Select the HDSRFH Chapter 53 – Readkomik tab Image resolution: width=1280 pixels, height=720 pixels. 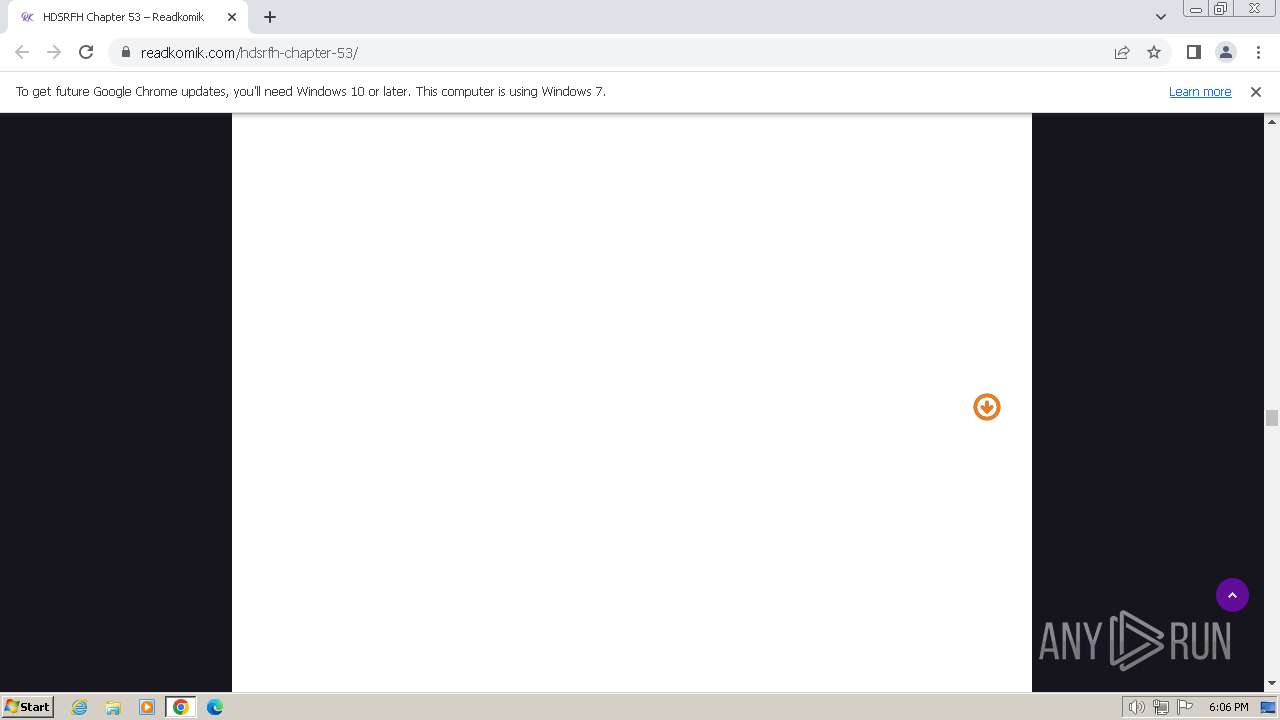[x=130, y=17]
